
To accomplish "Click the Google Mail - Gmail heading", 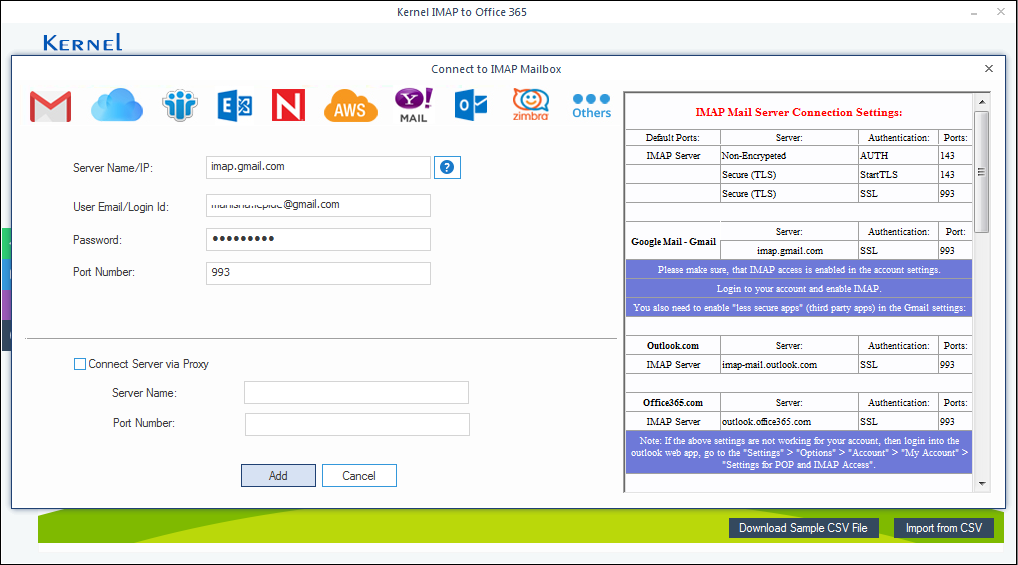I will tap(673, 242).
